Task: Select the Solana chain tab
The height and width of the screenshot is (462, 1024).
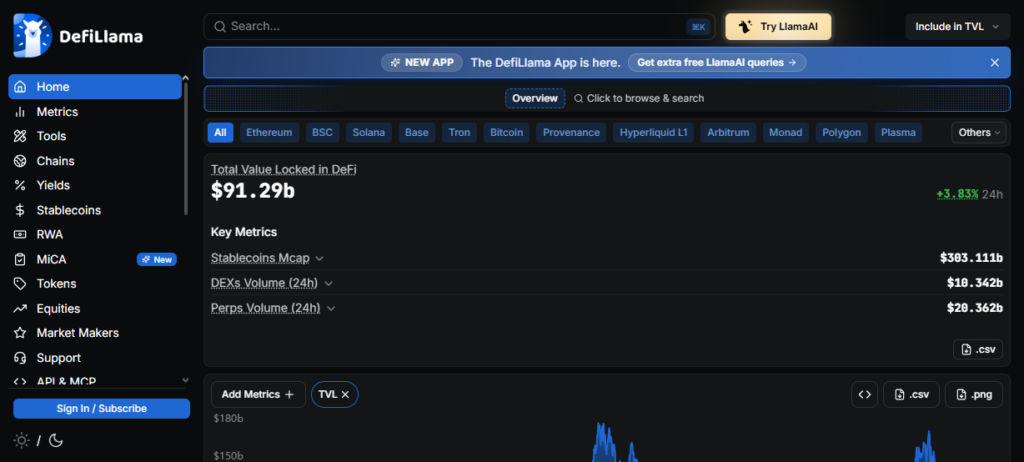Action: (368, 133)
